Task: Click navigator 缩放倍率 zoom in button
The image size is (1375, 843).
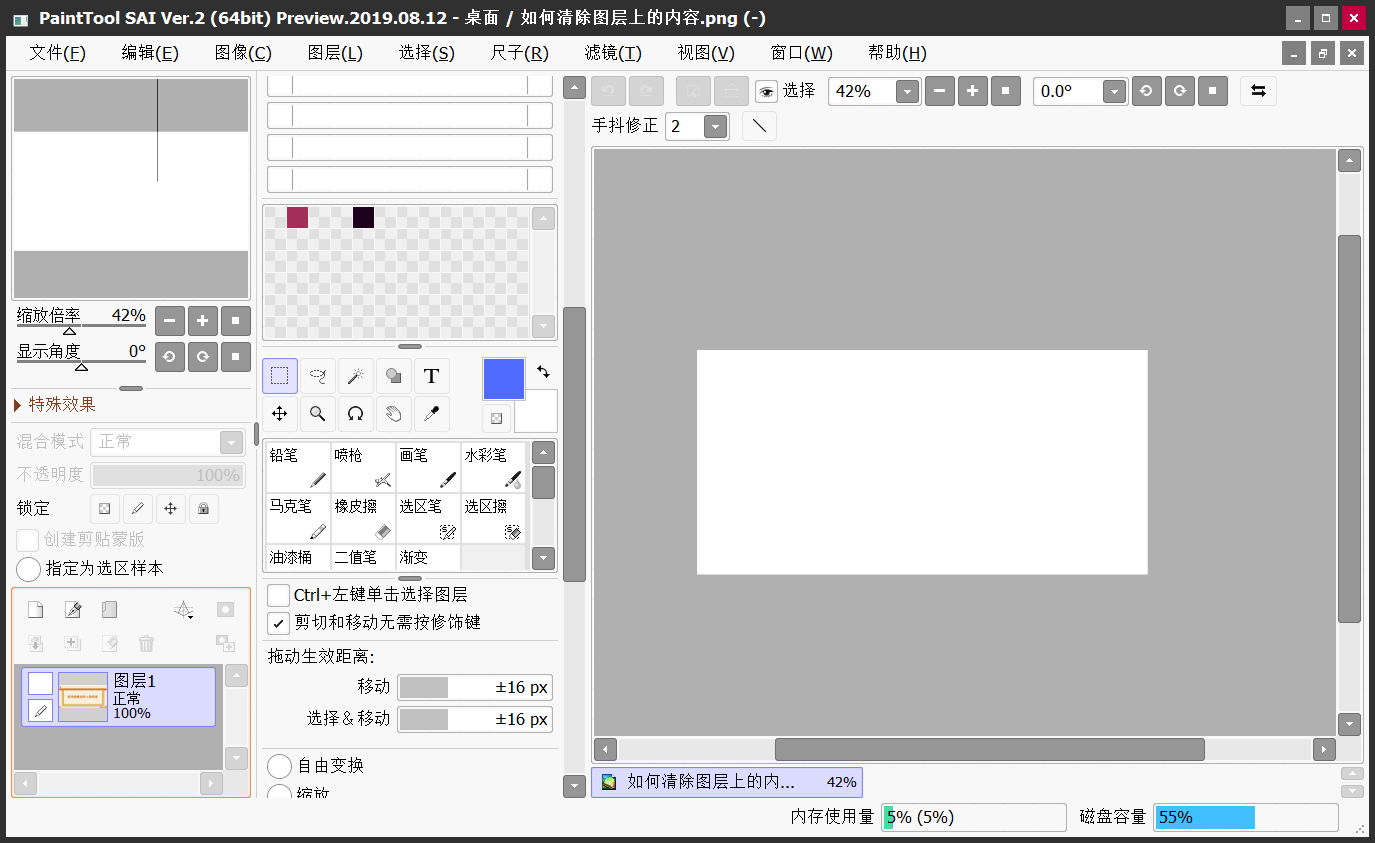Action: tap(203, 322)
